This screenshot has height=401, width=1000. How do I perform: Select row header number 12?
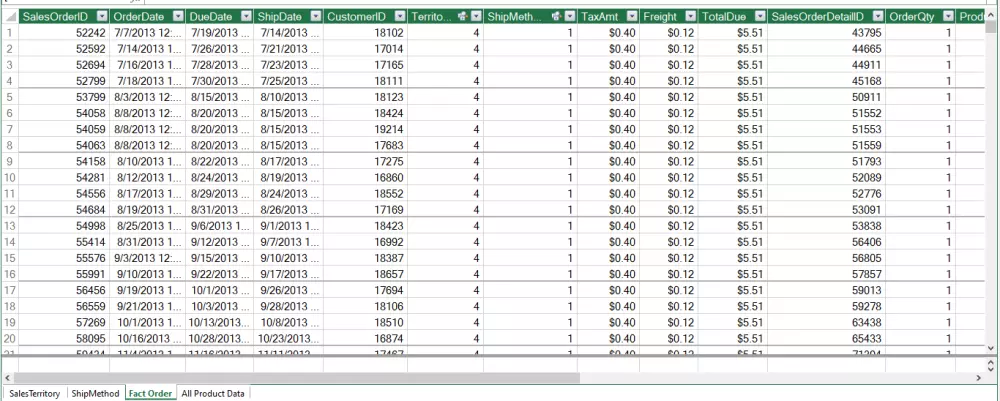coord(10,210)
